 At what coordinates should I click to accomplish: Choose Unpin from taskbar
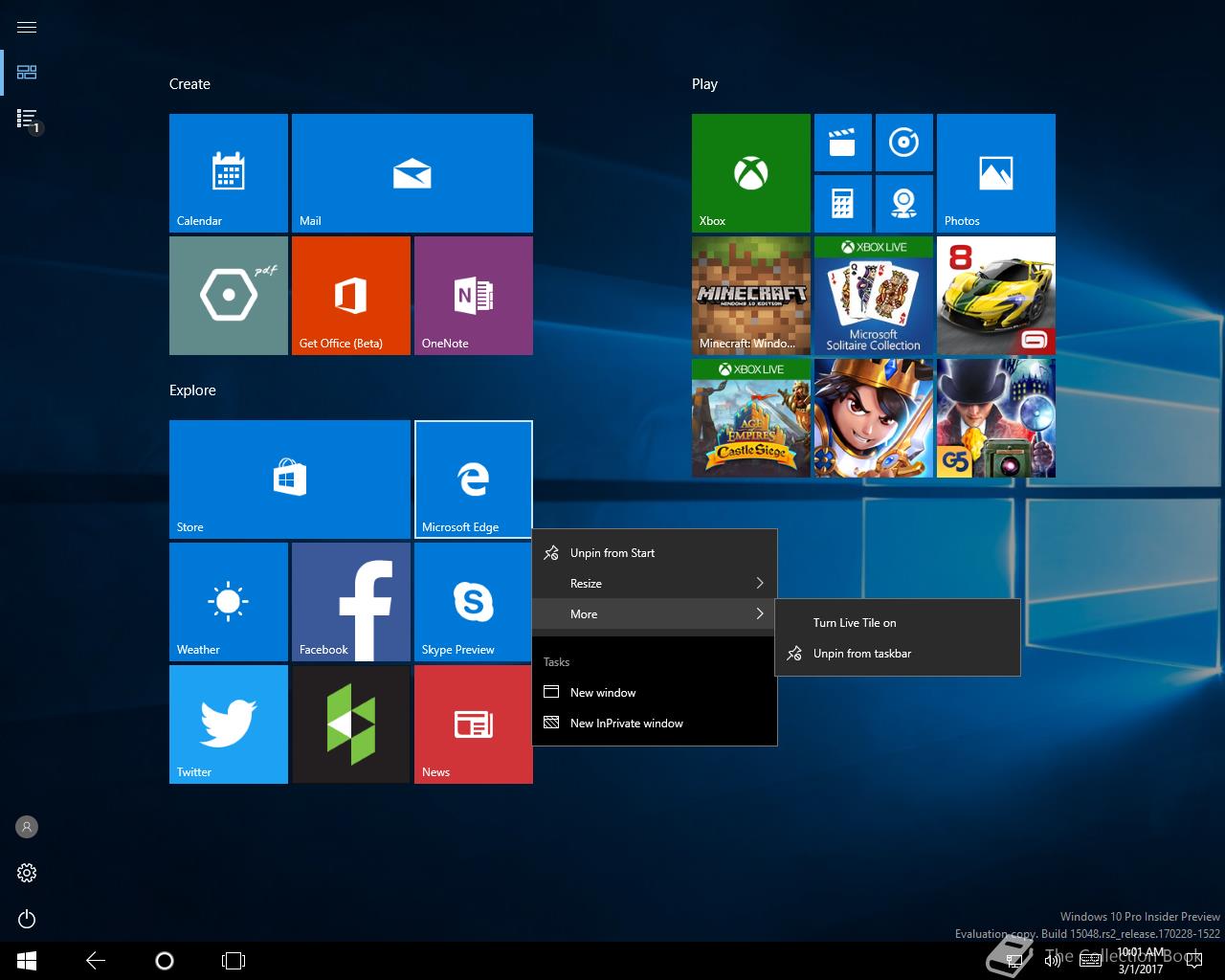click(x=898, y=654)
